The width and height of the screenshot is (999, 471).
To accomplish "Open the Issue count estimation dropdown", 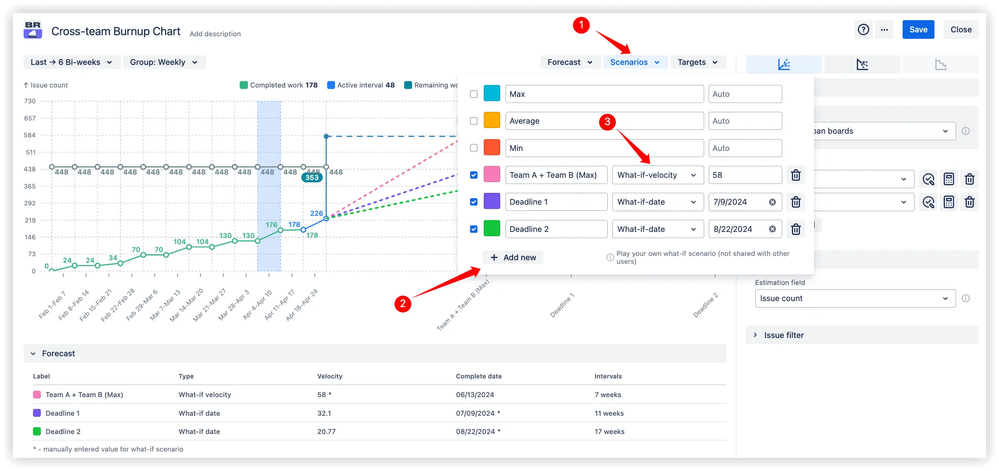I will click(855, 298).
